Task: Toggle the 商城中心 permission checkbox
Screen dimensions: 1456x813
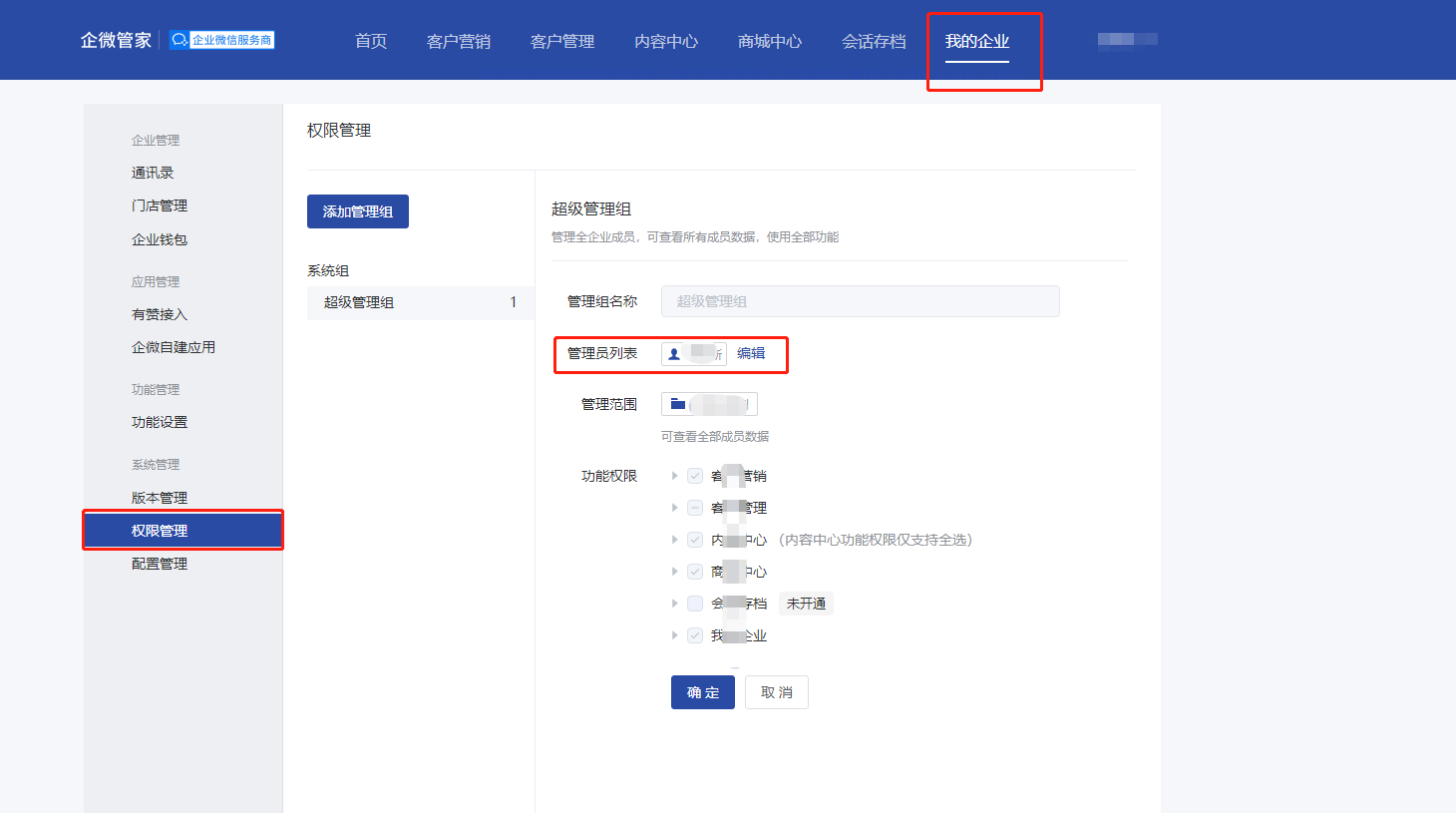Action: click(695, 572)
